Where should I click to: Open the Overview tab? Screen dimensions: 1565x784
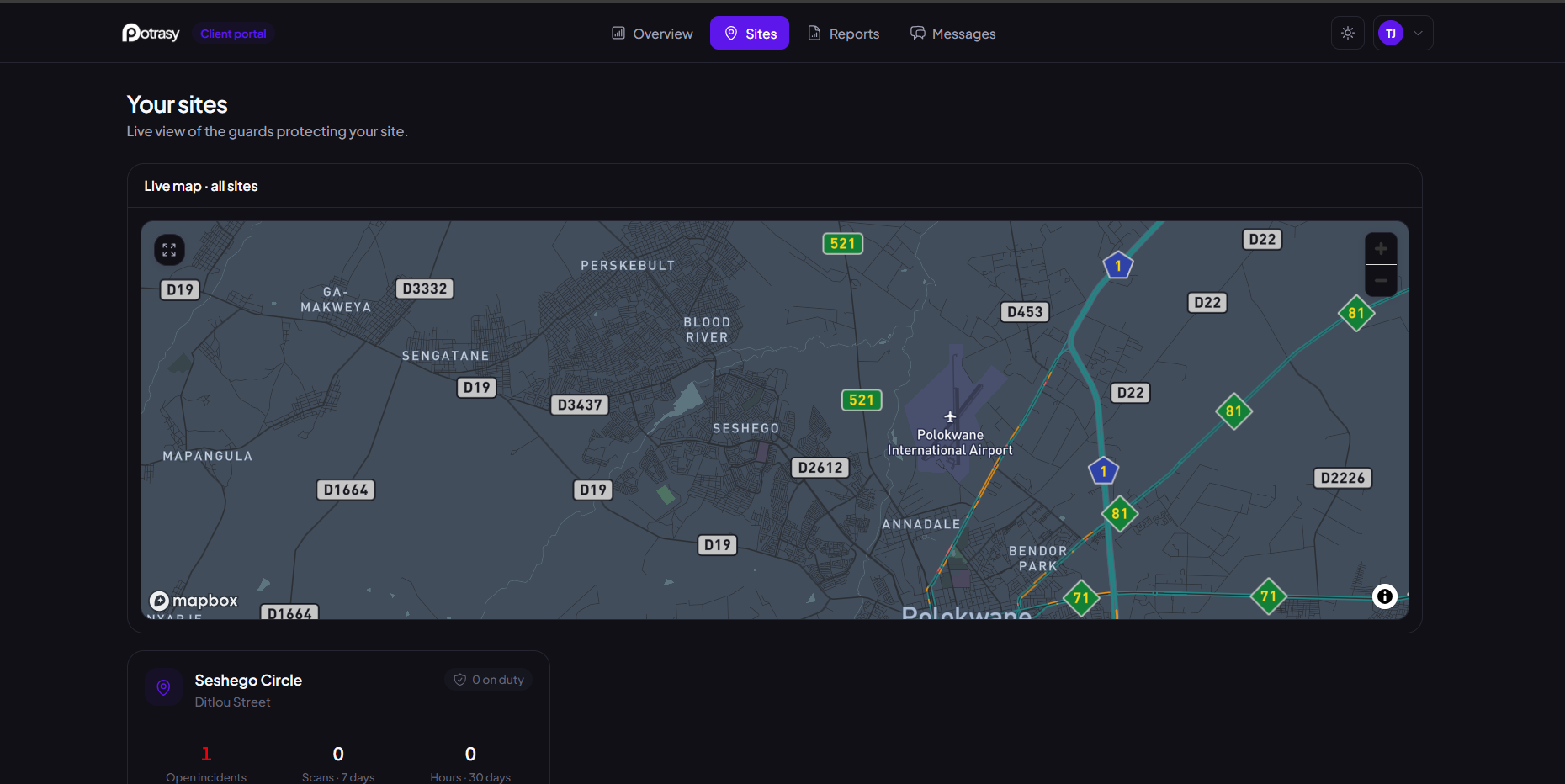(x=652, y=34)
